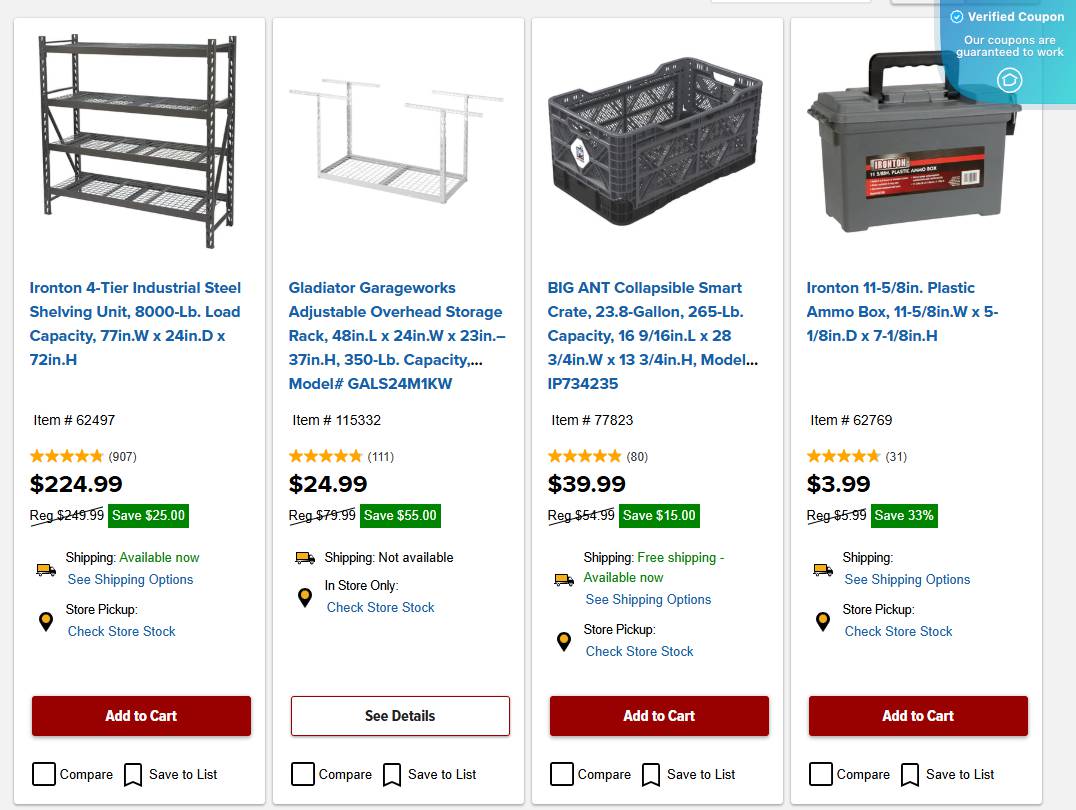Click the star rating for Ironton ammo box

click(844, 456)
